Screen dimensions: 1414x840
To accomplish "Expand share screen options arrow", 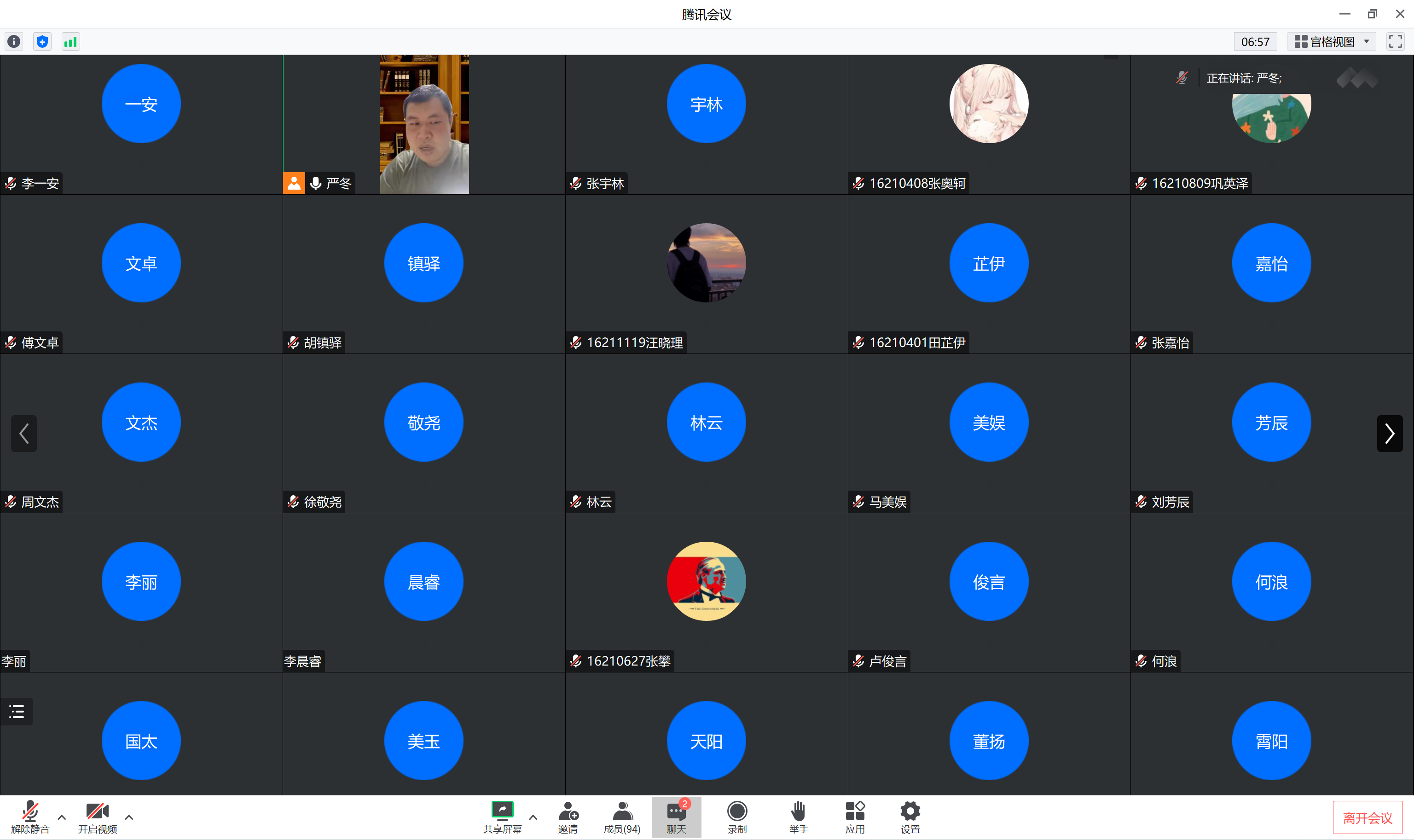I will point(533,817).
